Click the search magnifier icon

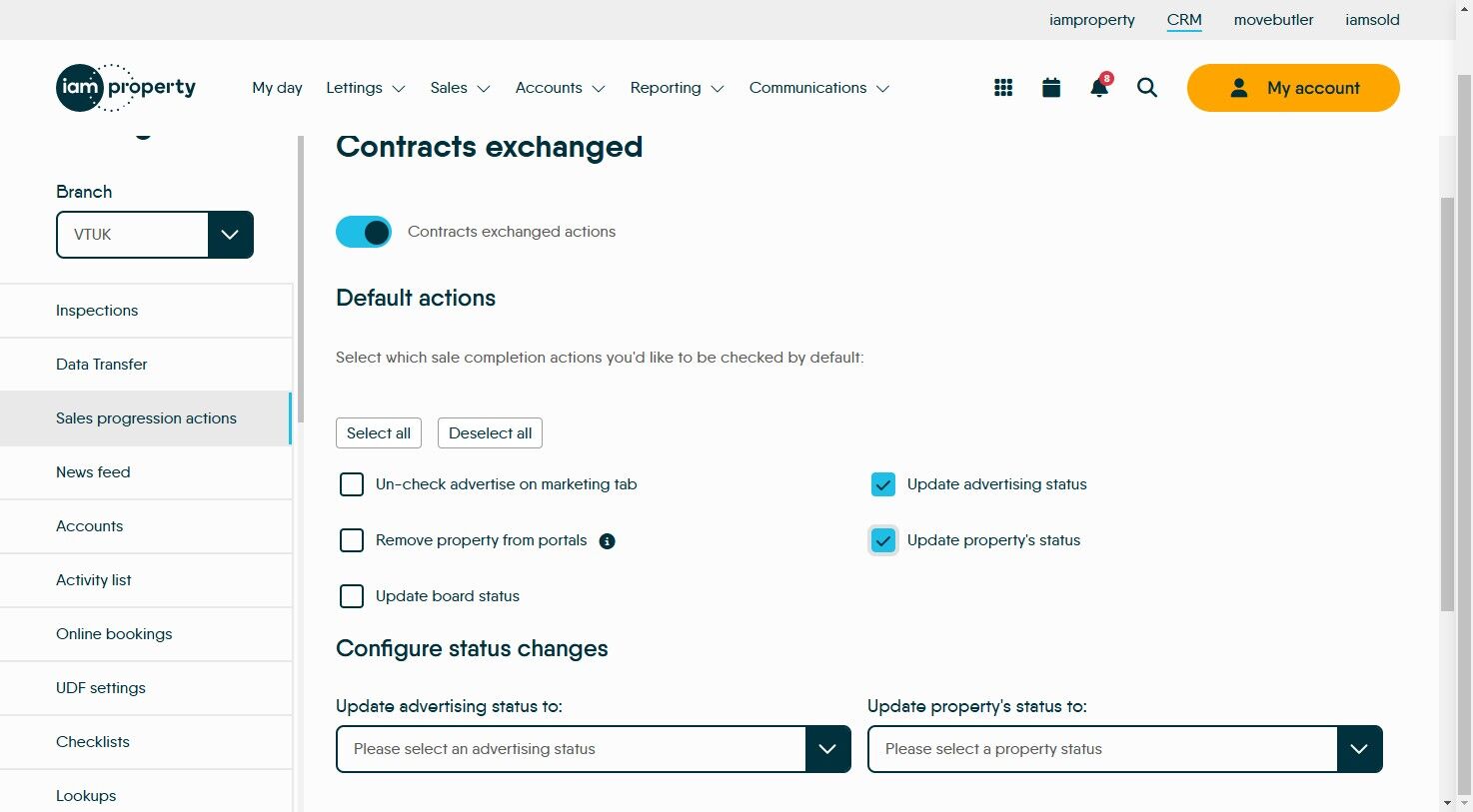(1147, 88)
